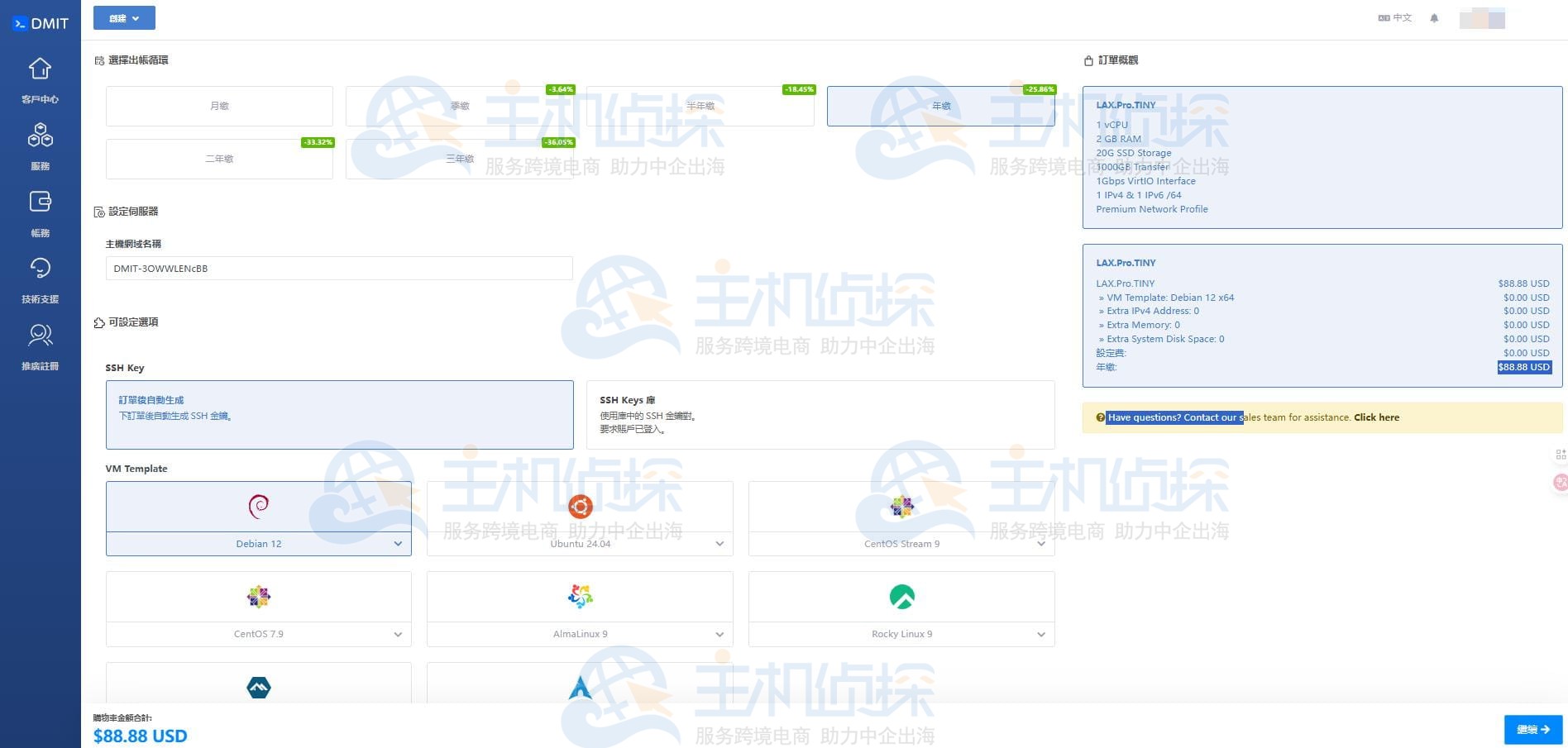Click the -36.05% discount badge

pyautogui.click(x=559, y=142)
